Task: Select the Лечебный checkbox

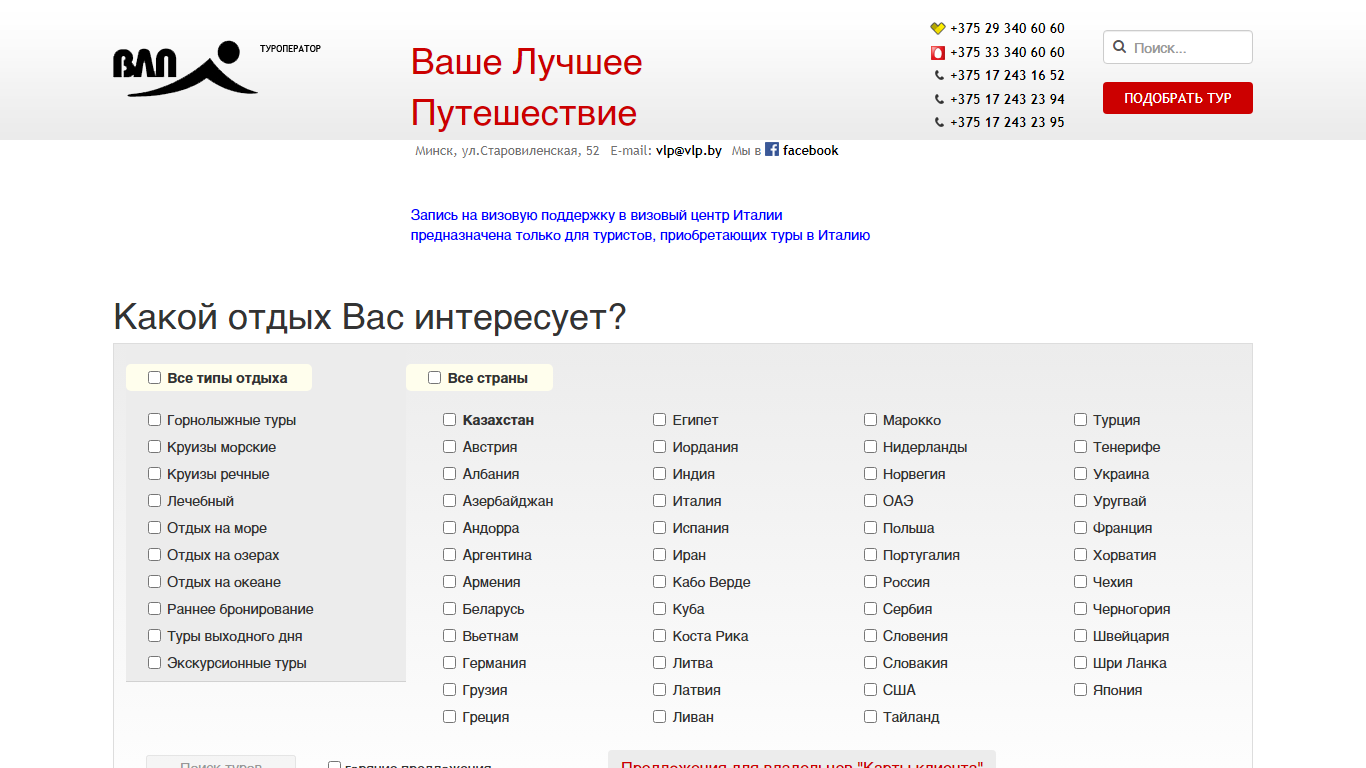Action: tap(155, 501)
